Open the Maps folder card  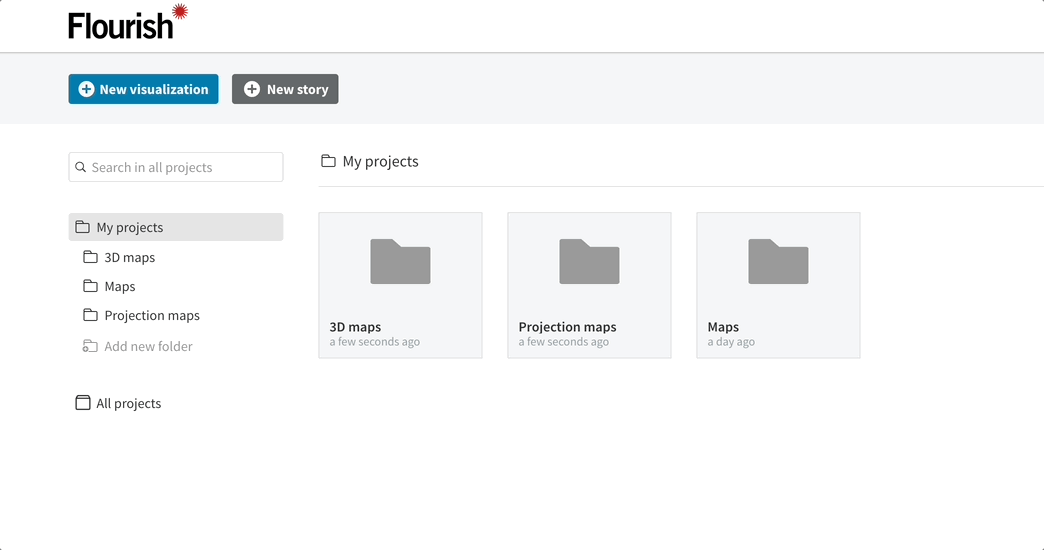coord(778,285)
